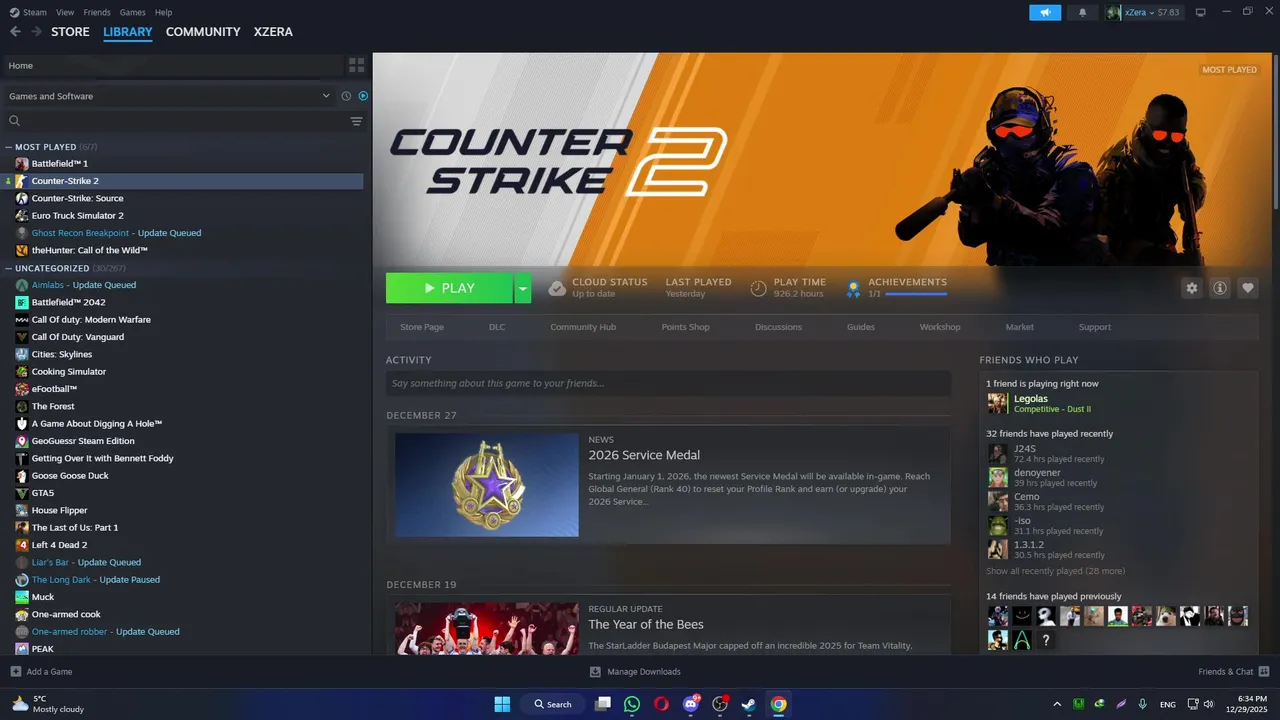
Task: Collapse the Most Played category
Action: [8, 147]
